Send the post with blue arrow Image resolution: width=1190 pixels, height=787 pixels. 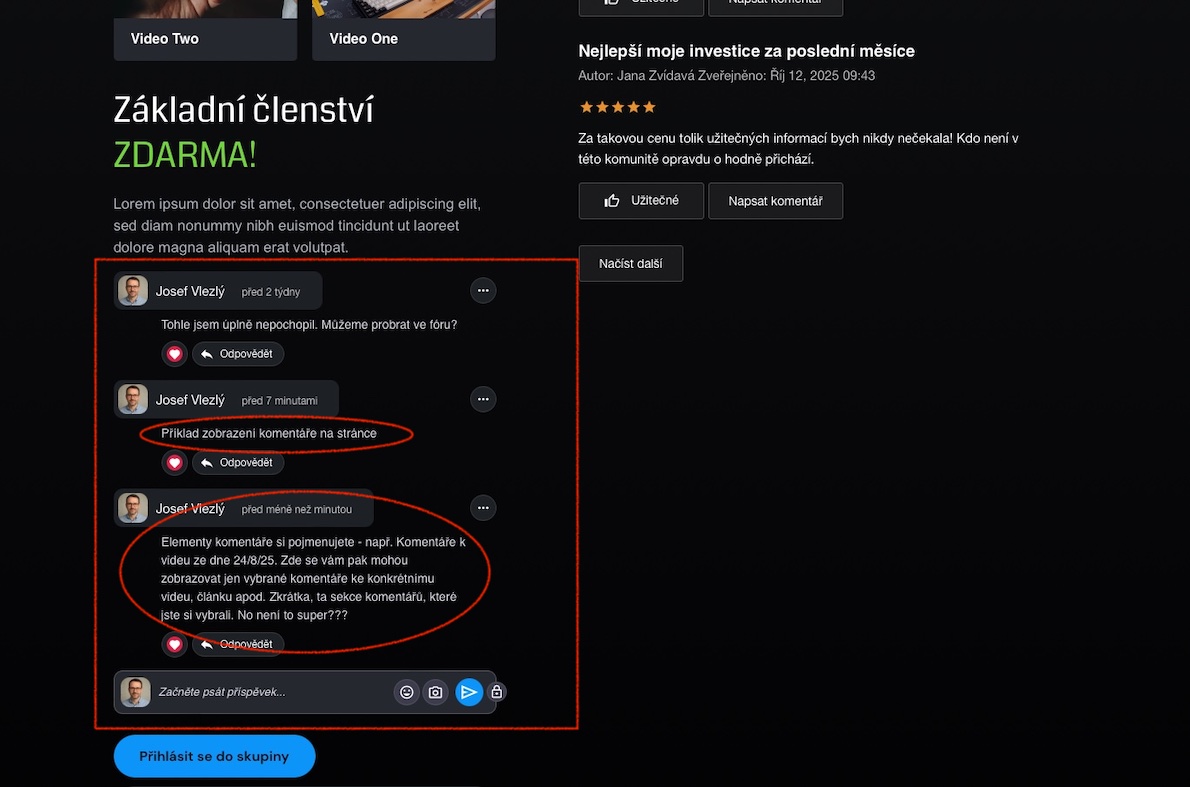point(469,692)
